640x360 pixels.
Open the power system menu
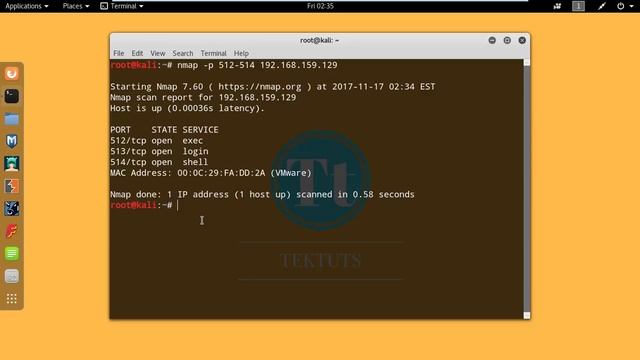pos(624,6)
